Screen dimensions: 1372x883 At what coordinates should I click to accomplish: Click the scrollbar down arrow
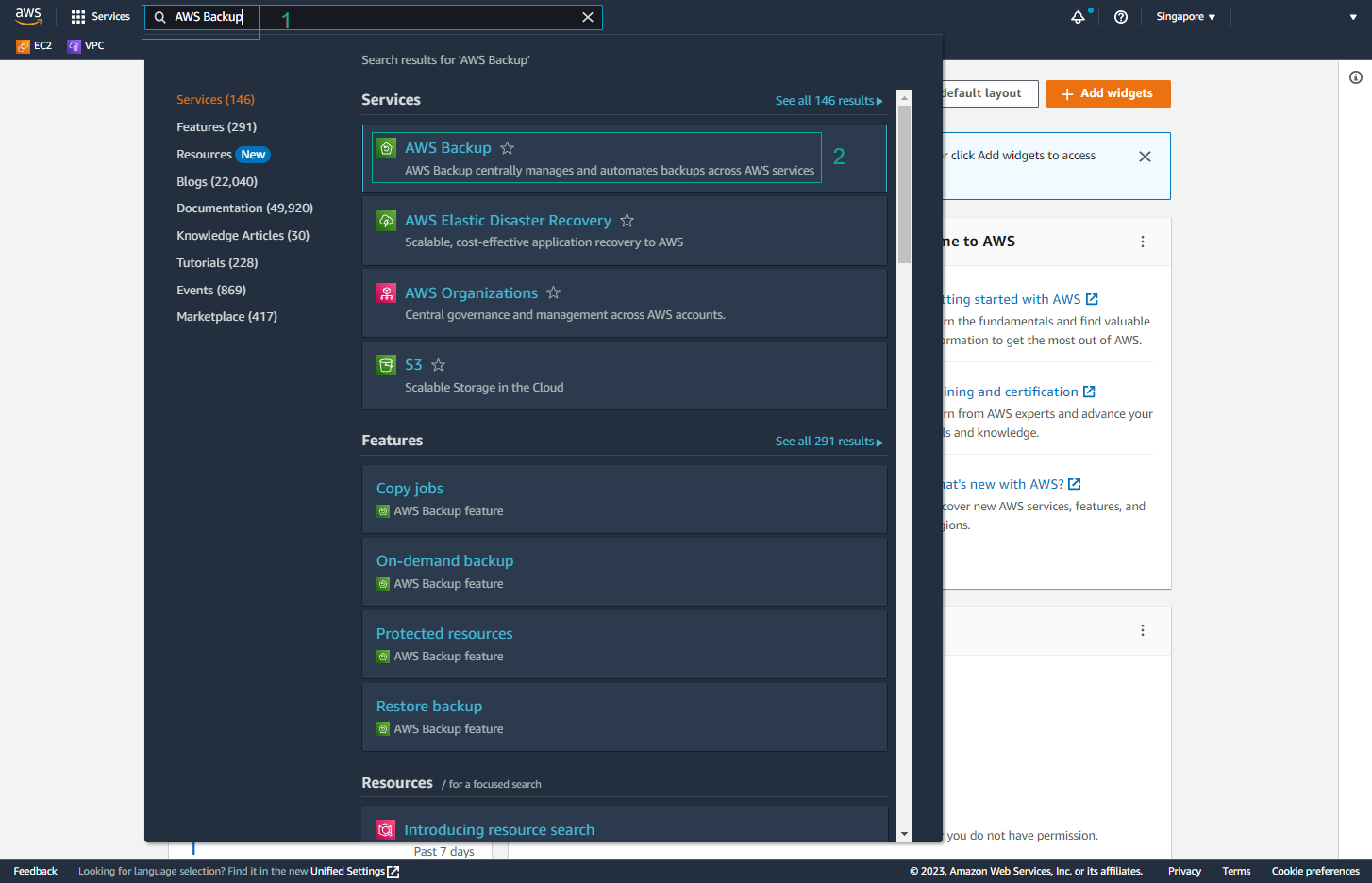coord(905,834)
